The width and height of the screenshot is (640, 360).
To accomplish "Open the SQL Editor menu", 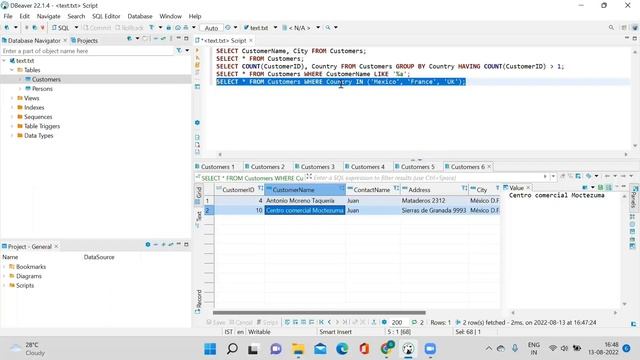I will coord(106,16).
